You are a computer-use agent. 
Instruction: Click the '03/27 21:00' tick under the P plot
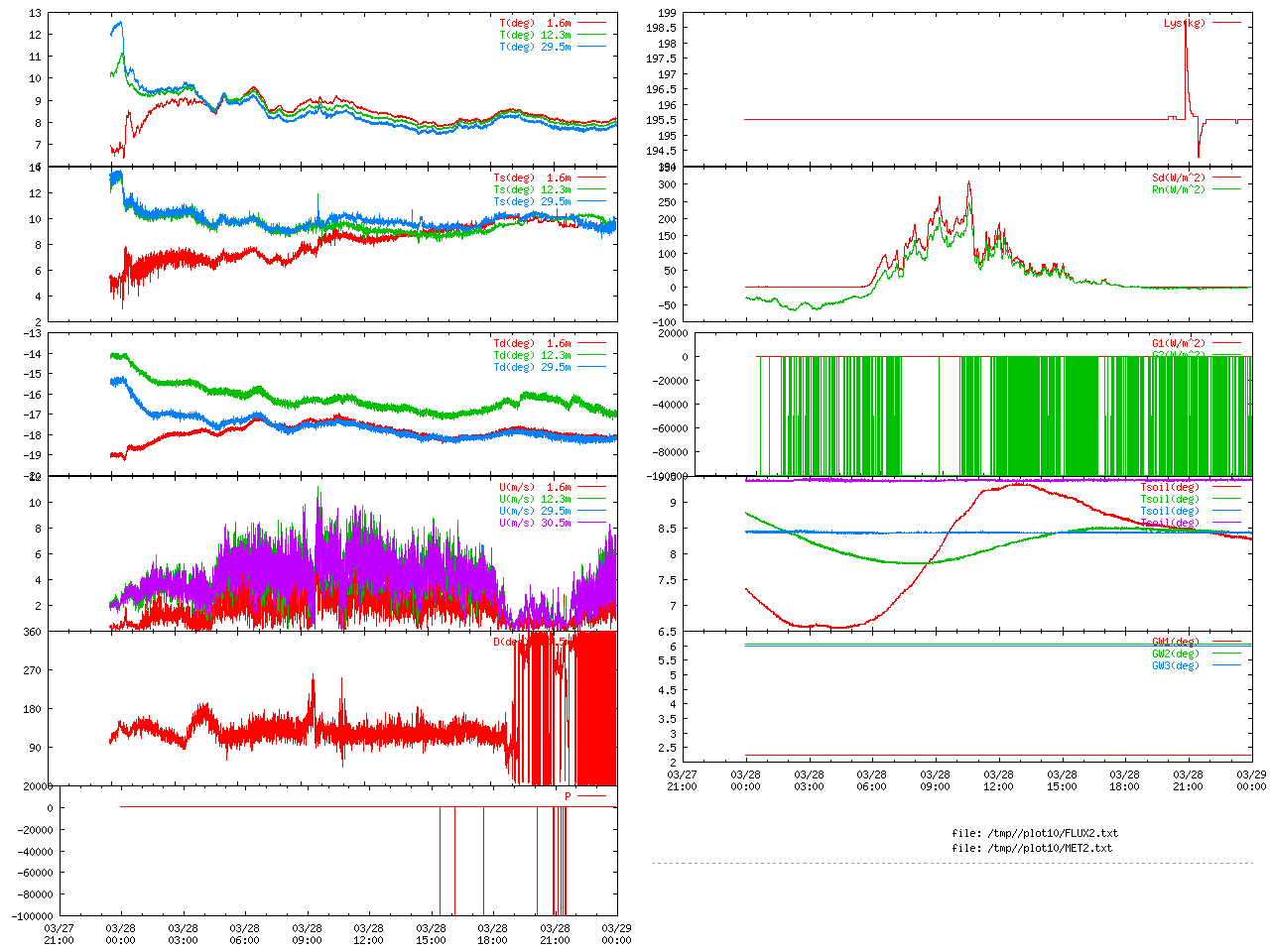(x=59, y=934)
